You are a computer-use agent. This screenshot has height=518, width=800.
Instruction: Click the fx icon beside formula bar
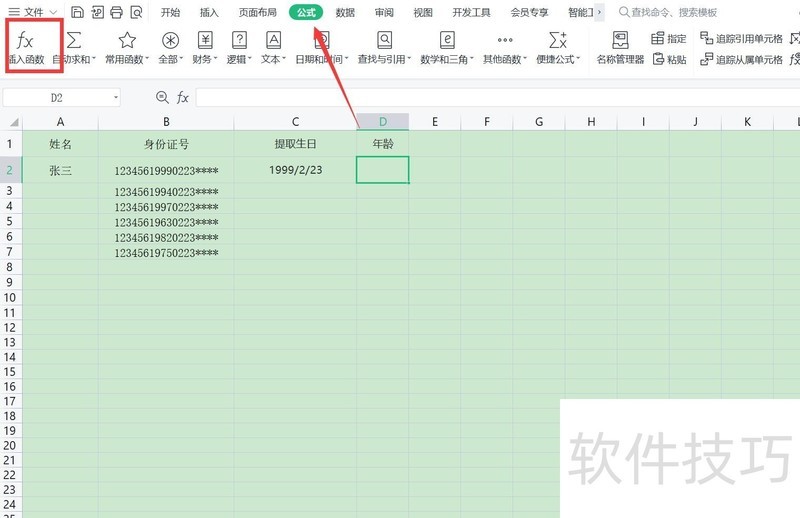click(x=183, y=97)
